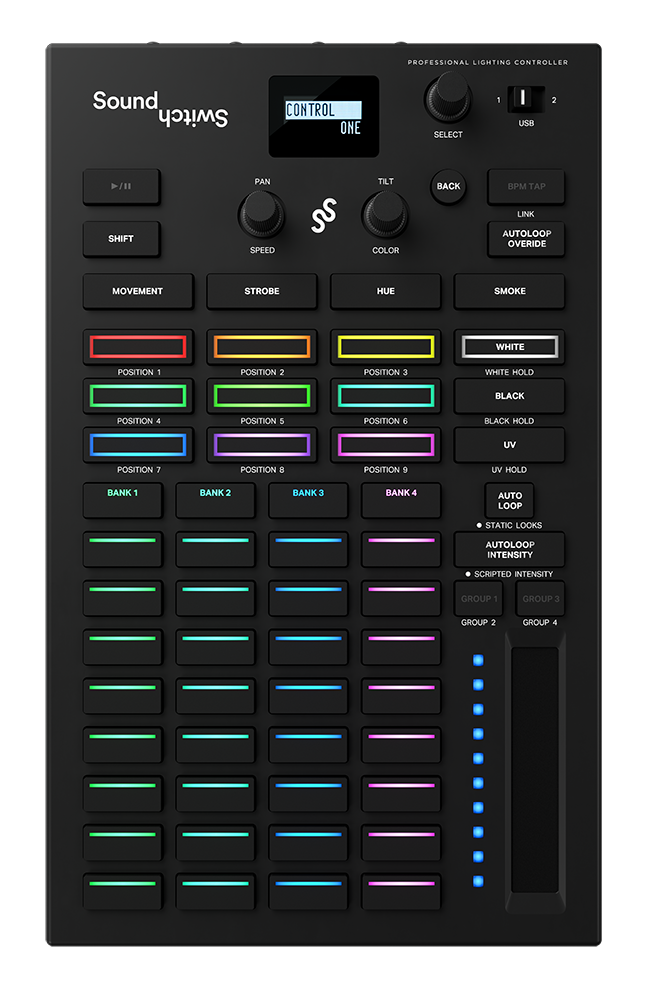The image size is (650, 988).
Task: Trigger the purple Position 8 pad
Action: [262, 445]
